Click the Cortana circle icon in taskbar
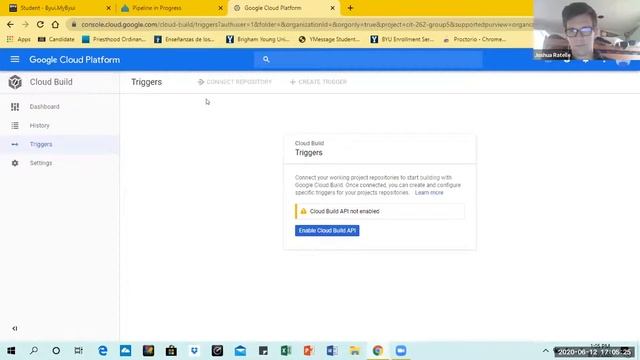 [56, 351]
